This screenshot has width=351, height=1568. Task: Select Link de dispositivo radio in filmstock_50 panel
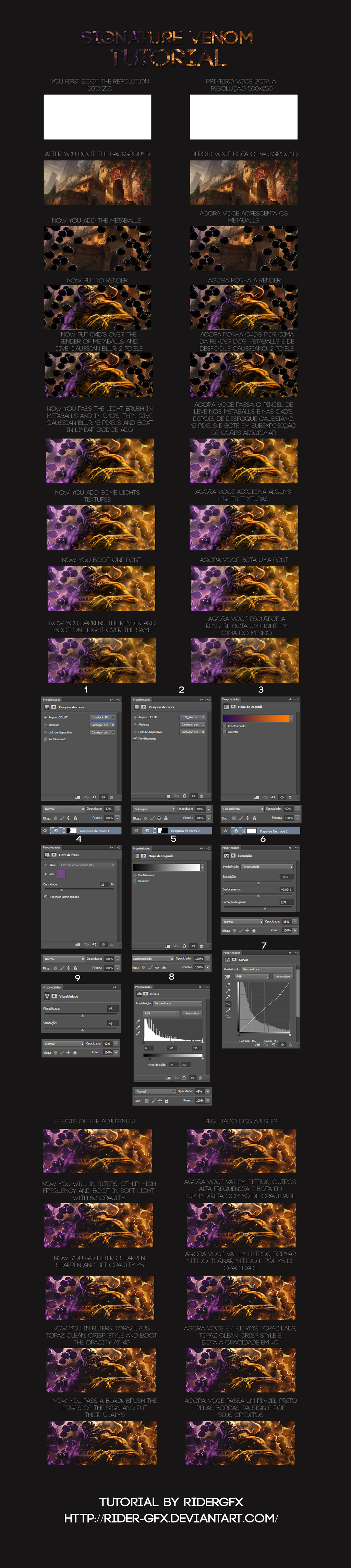(45, 732)
